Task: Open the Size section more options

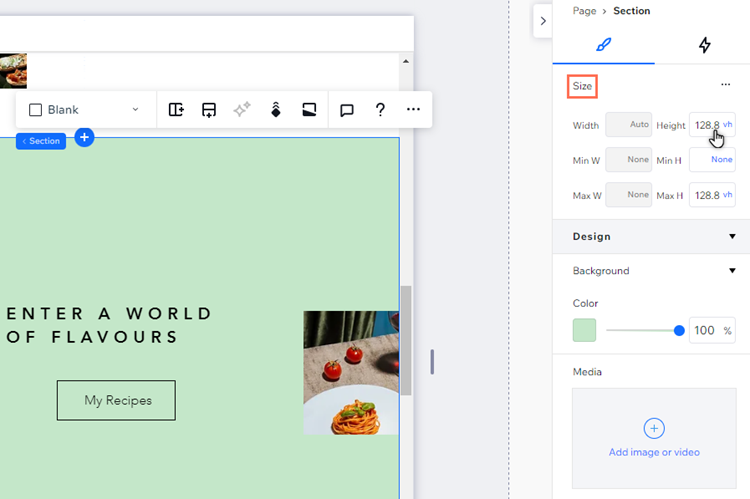Action: click(x=726, y=85)
